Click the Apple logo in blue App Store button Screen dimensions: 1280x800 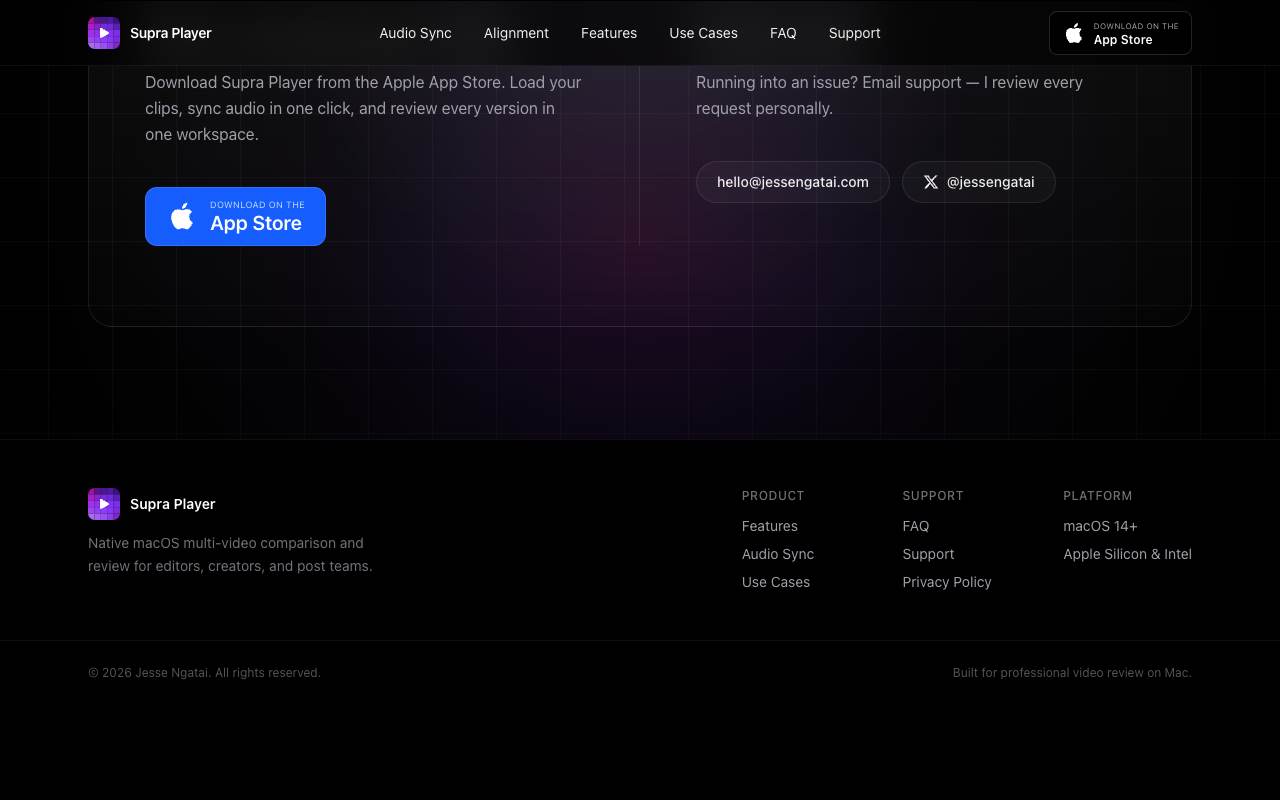pyautogui.click(x=182, y=216)
